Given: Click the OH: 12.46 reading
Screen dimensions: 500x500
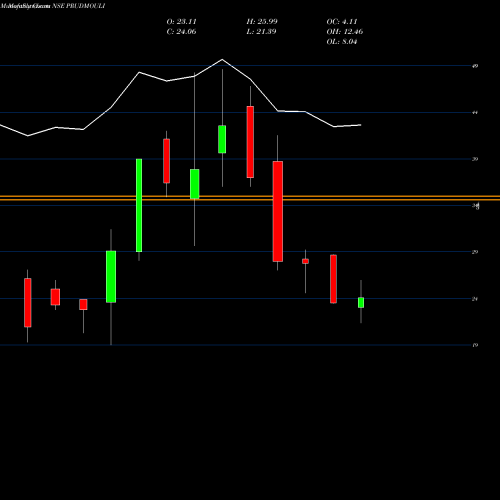Looking at the screenshot, I should pyautogui.click(x=345, y=31).
